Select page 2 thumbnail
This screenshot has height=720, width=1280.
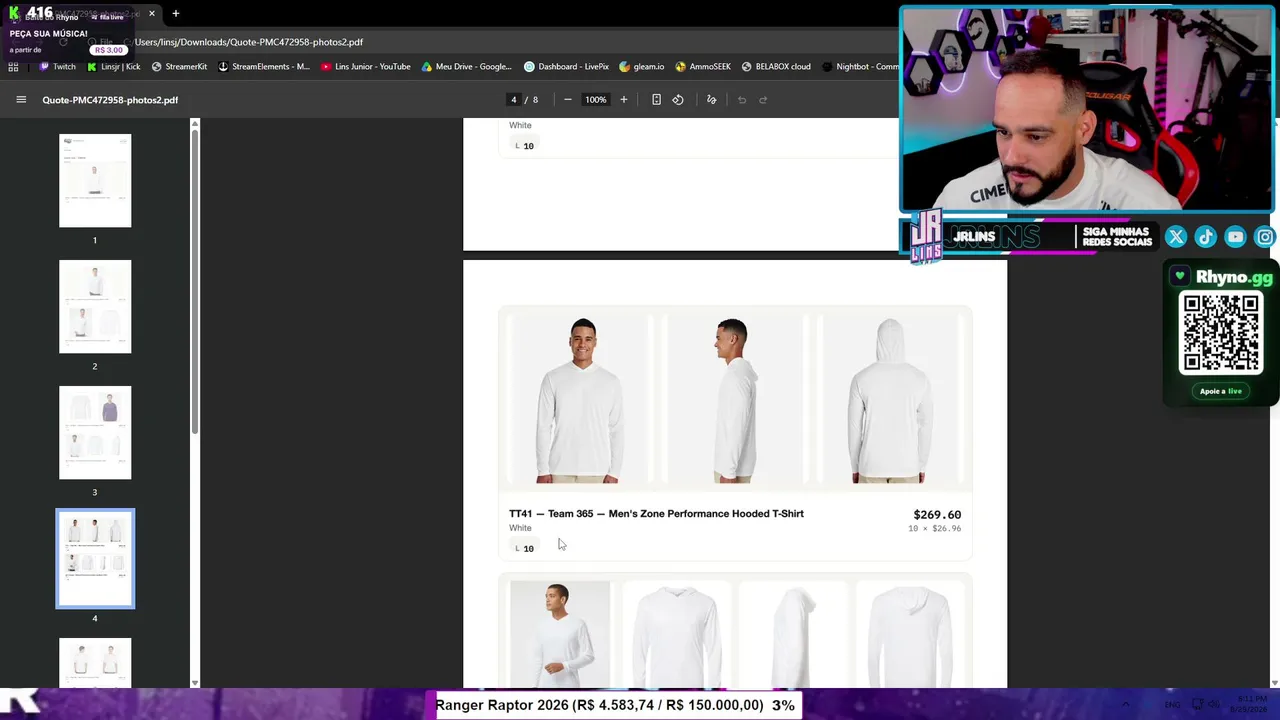(x=95, y=307)
